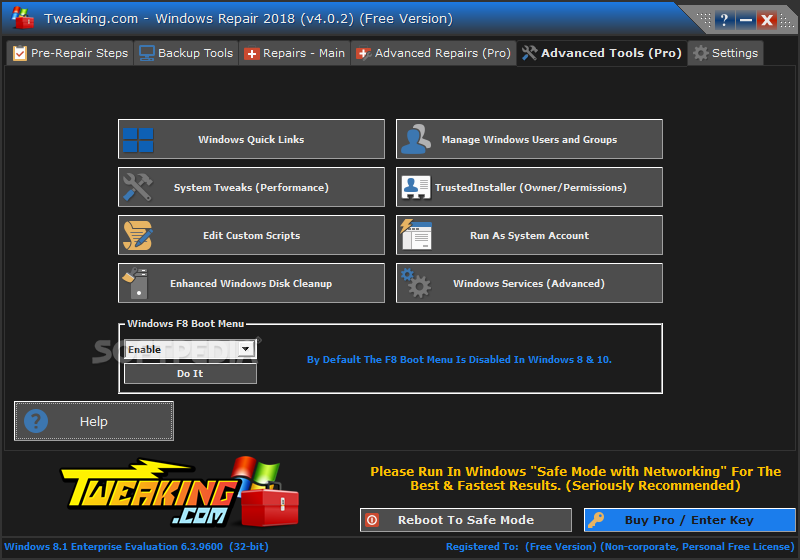This screenshot has height=560, width=800.
Task: Launch Run As System Account
Action: (x=529, y=235)
